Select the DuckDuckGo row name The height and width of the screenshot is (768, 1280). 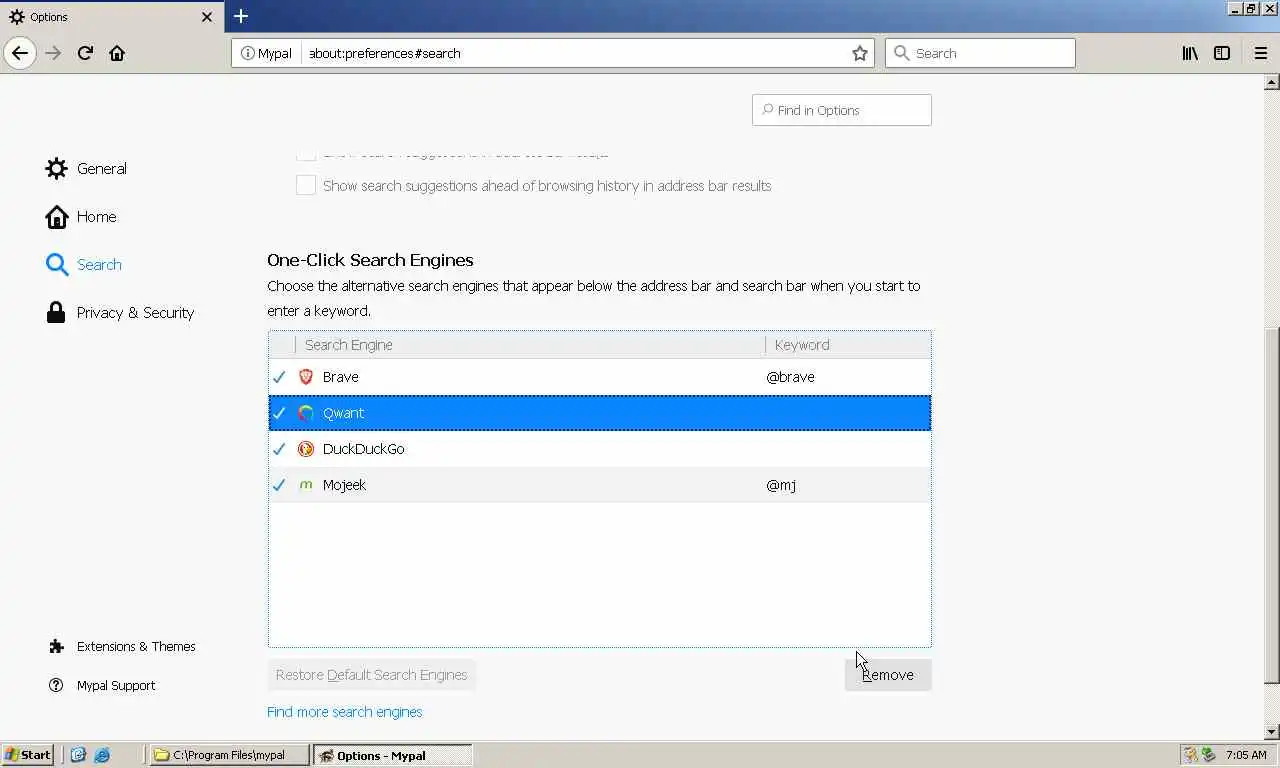364,449
